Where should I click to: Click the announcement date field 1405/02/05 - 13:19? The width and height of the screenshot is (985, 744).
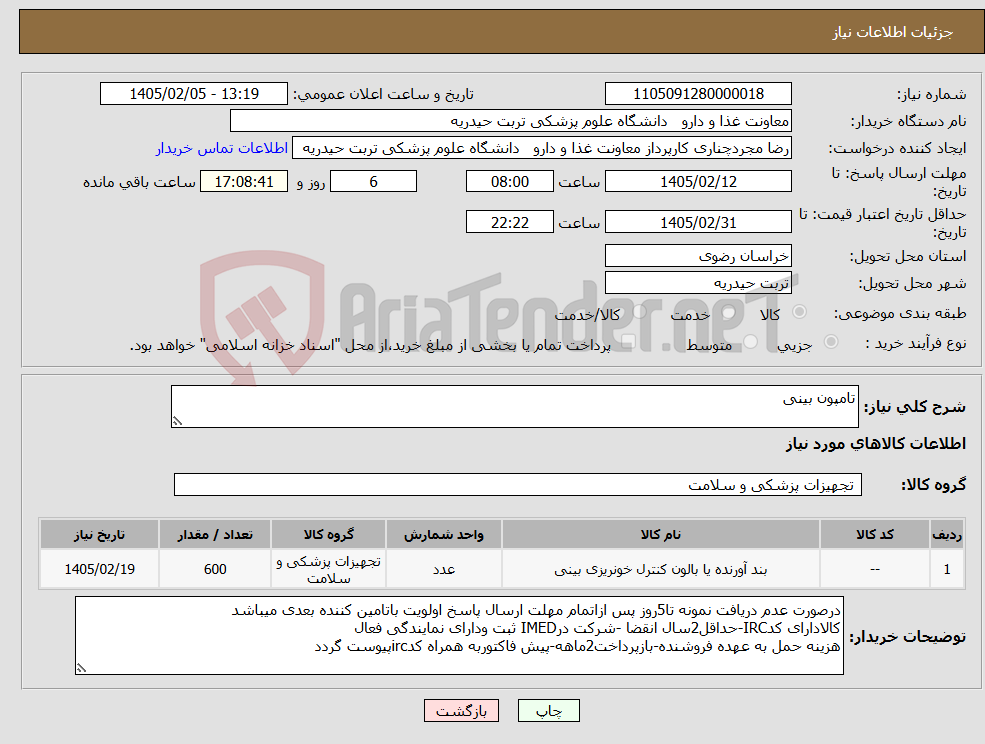coord(193,94)
